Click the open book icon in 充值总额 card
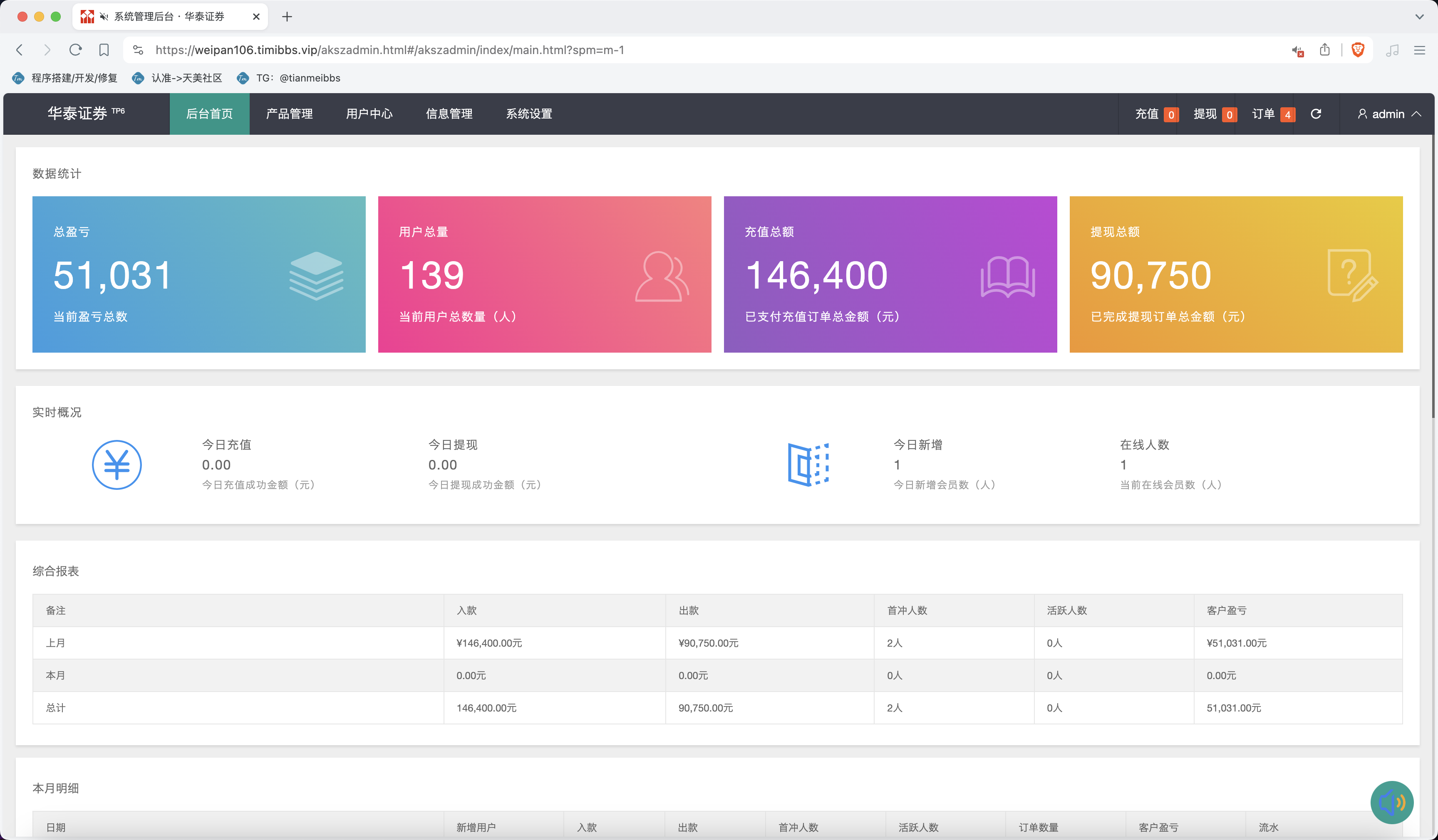The width and height of the screenshot is (1438, 840). coord(1008,277)
